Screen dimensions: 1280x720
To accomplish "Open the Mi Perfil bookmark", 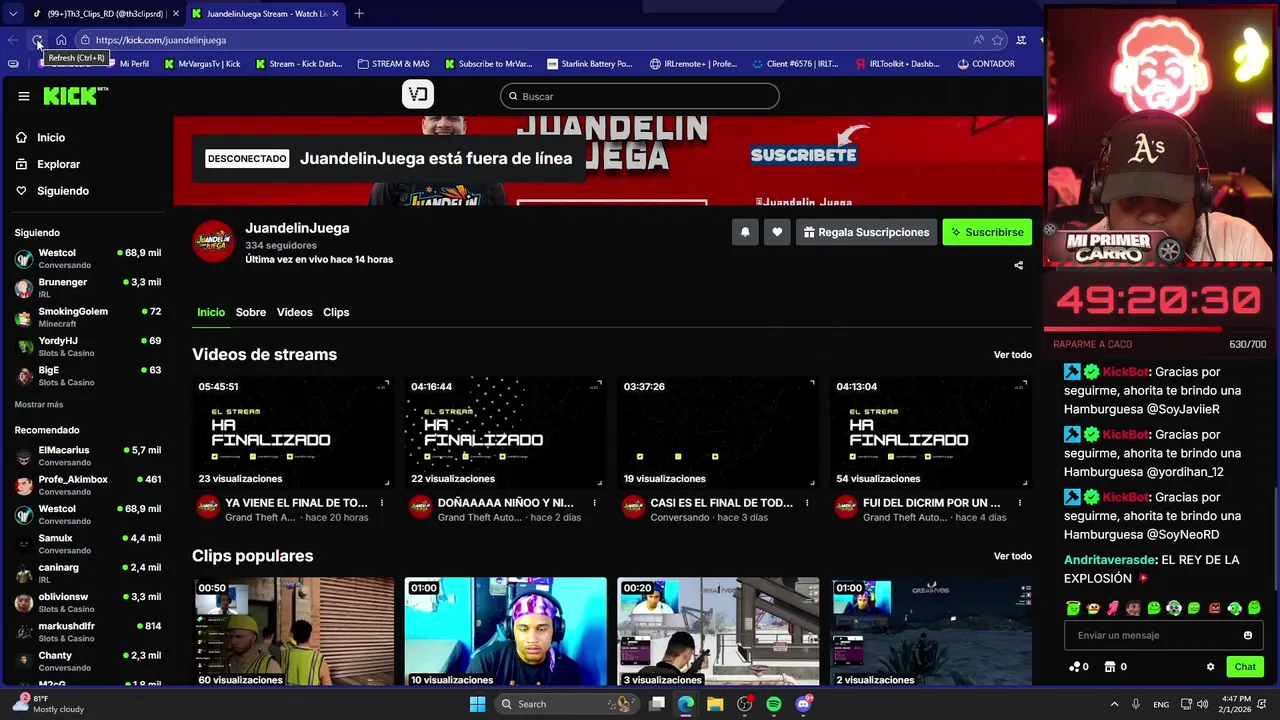I will pos(127,64).
